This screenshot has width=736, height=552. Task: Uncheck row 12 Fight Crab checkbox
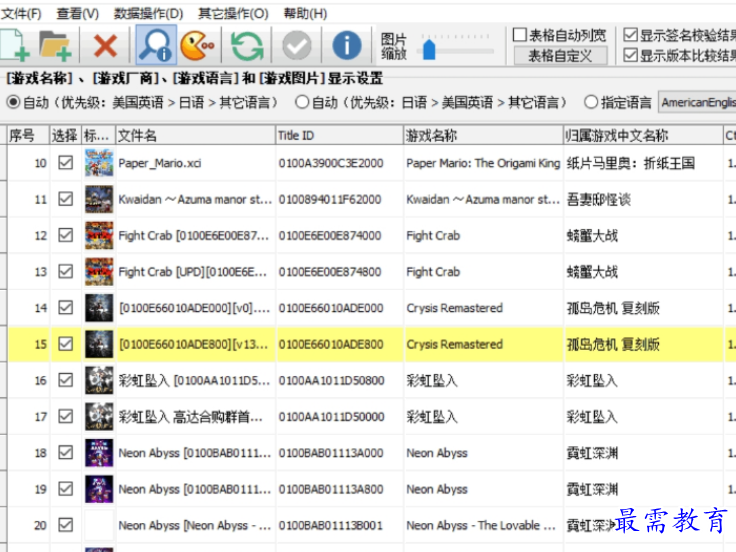[66, 235]
